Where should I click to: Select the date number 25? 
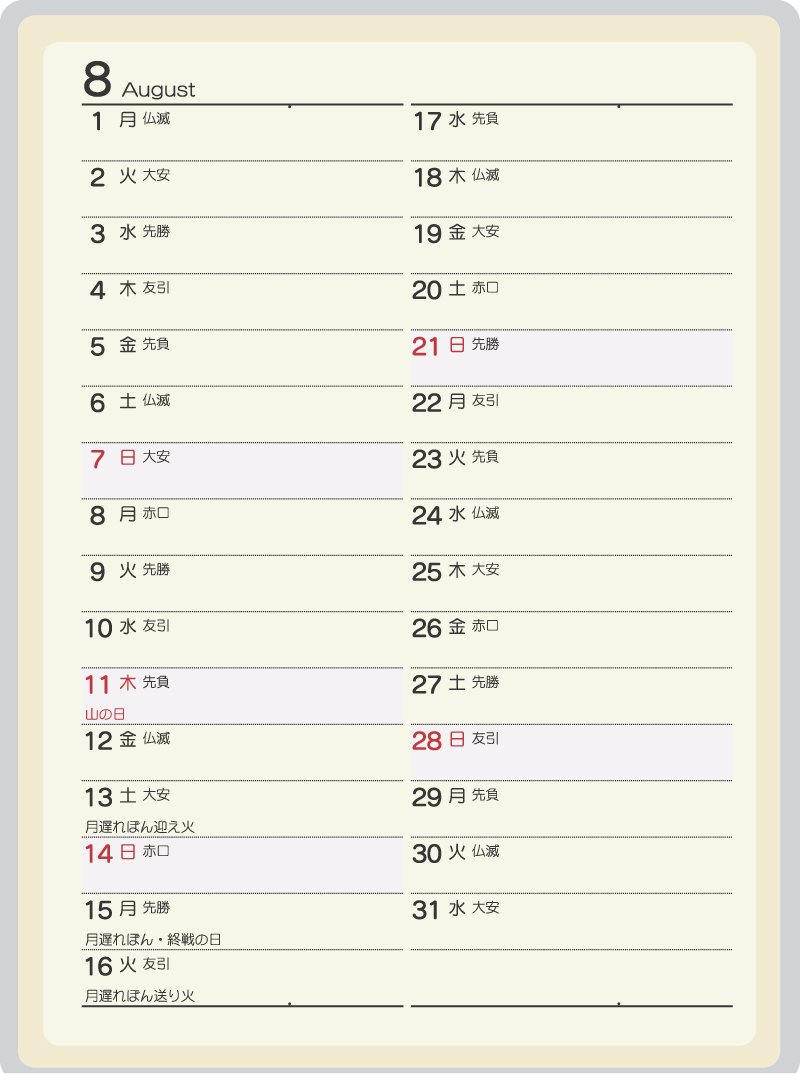(427, 573)
